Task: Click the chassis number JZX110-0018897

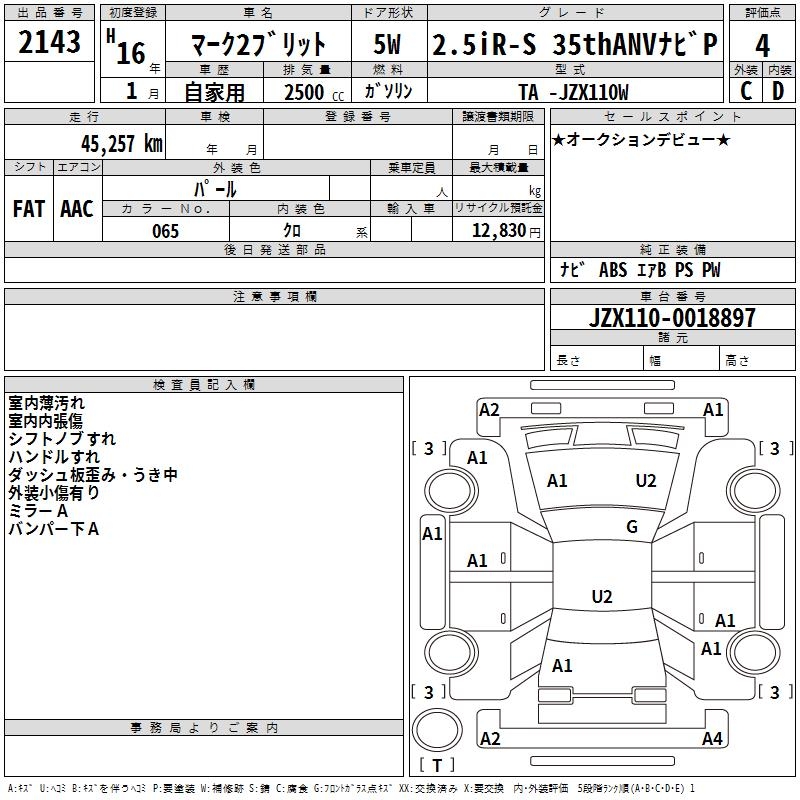Action: (x=672, y=317)
